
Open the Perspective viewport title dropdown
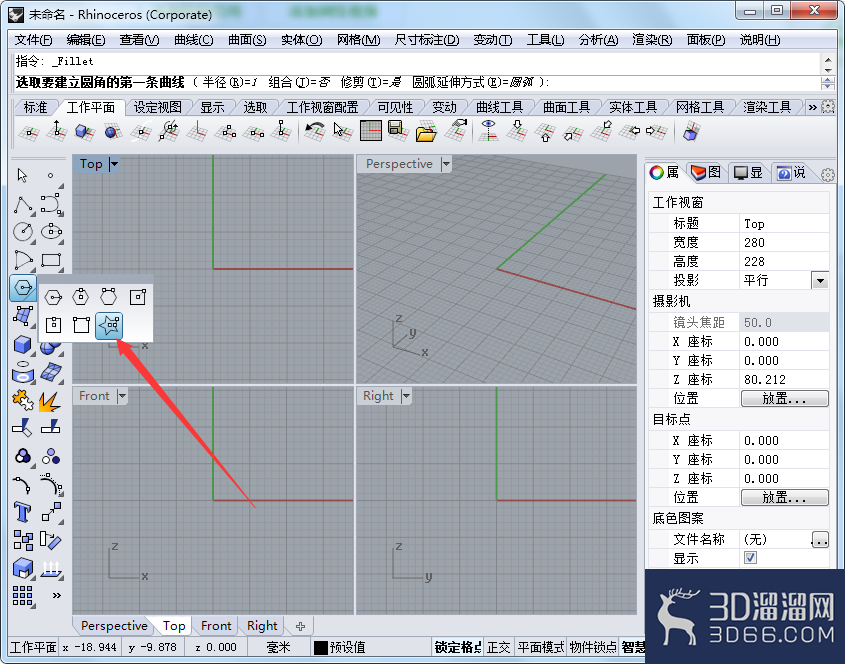tap(446, 164)
